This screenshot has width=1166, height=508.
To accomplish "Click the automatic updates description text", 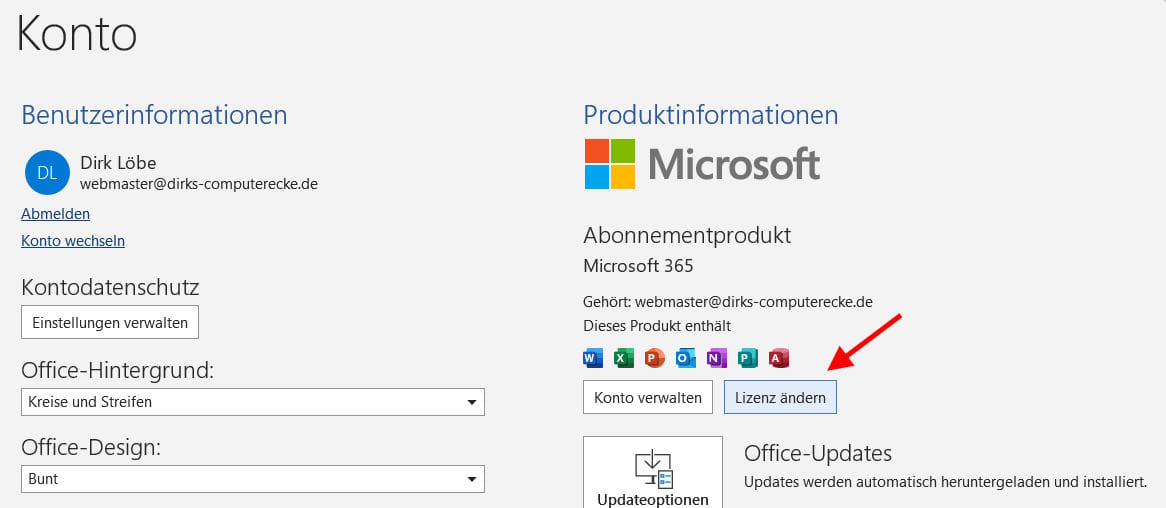I will tap(945, 481).
